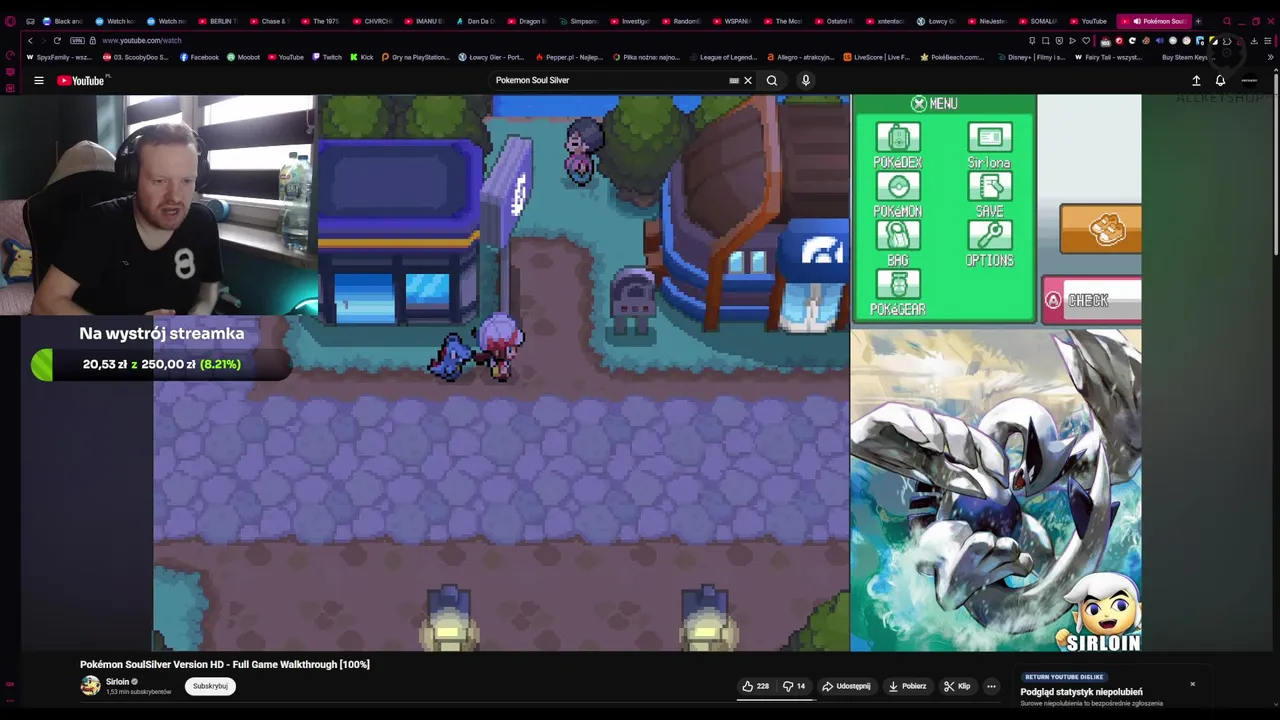1280x720 pixels.
Task: Open the LiveScore bookmark
Action: tap(877, 57)
